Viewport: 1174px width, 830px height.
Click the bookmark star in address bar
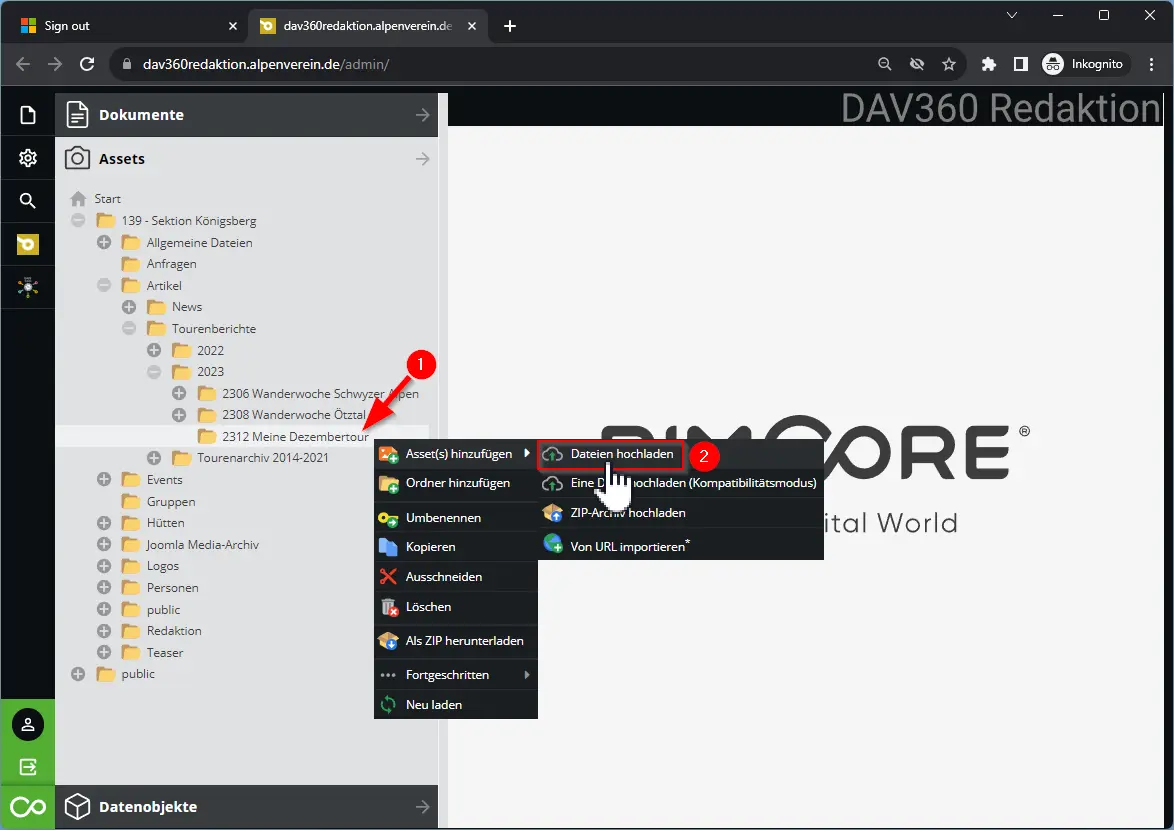point(949,64)
